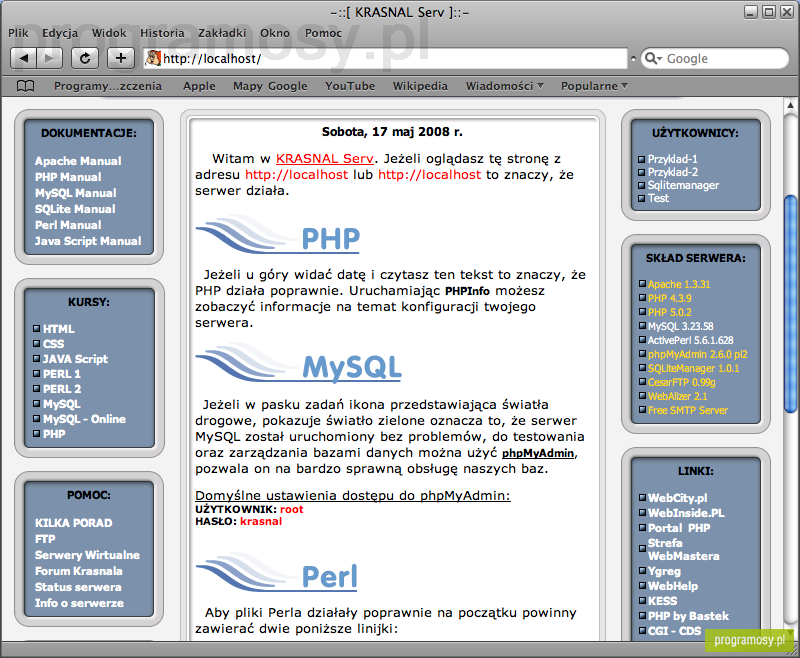The height and width of the screenshot is (658, 800).
Task: Open the Widok menu
Action: (x=109, y=33)
